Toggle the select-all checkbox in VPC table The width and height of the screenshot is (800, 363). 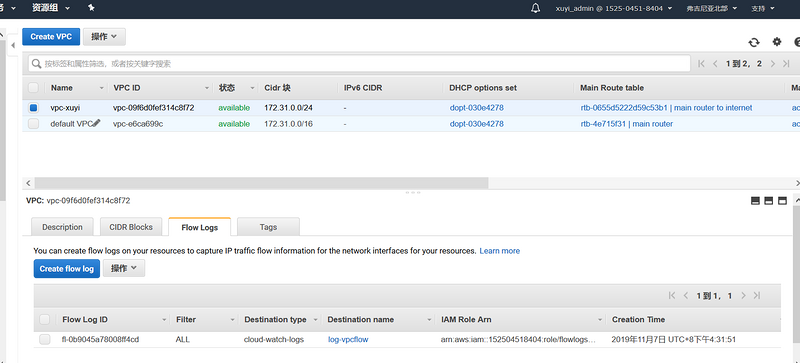coord(33,88)
